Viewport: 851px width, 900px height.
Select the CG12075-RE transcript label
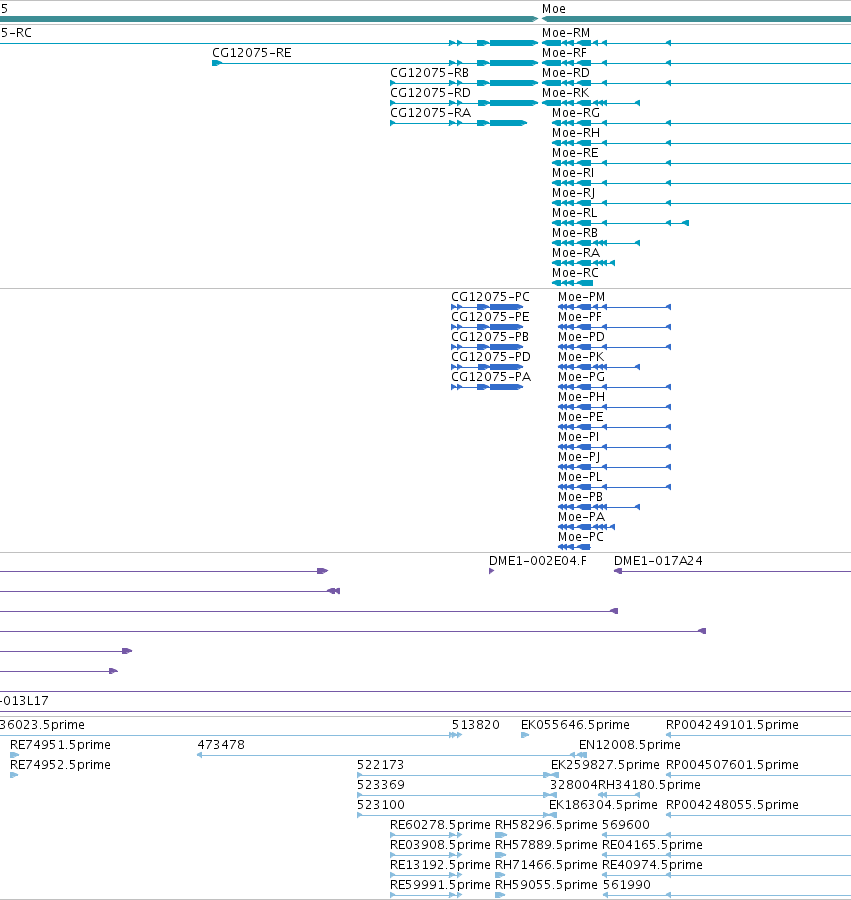click(252, 53)
